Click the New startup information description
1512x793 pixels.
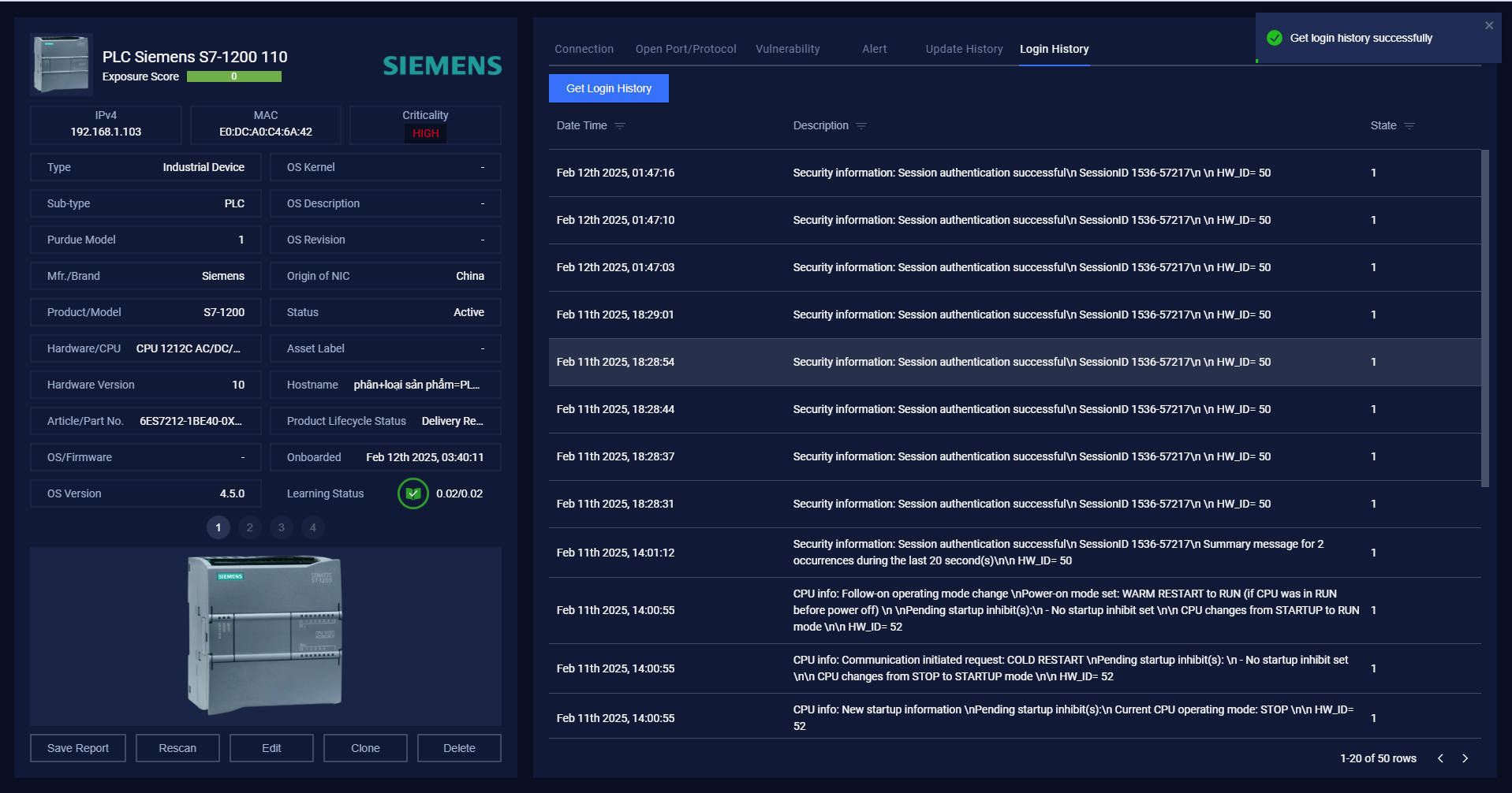tap(1073, 717)
